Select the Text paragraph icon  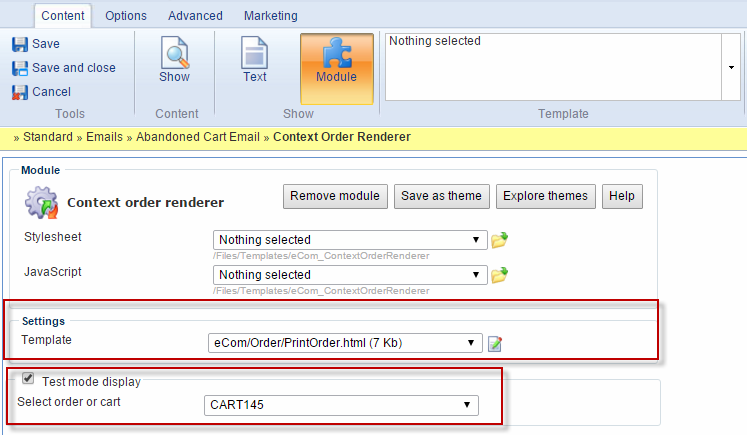coord(255,53)
